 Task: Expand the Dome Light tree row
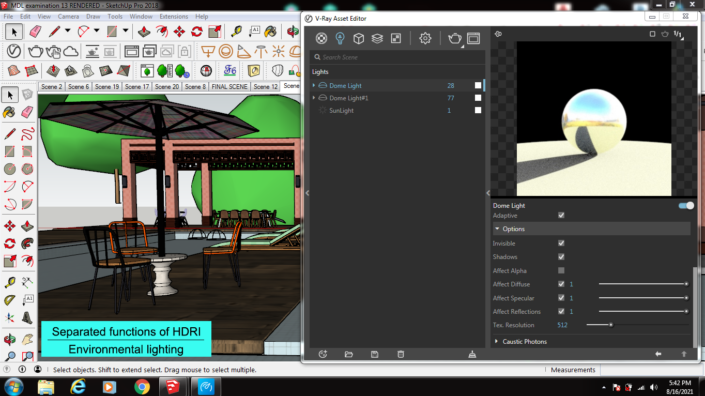coord(314,85)
